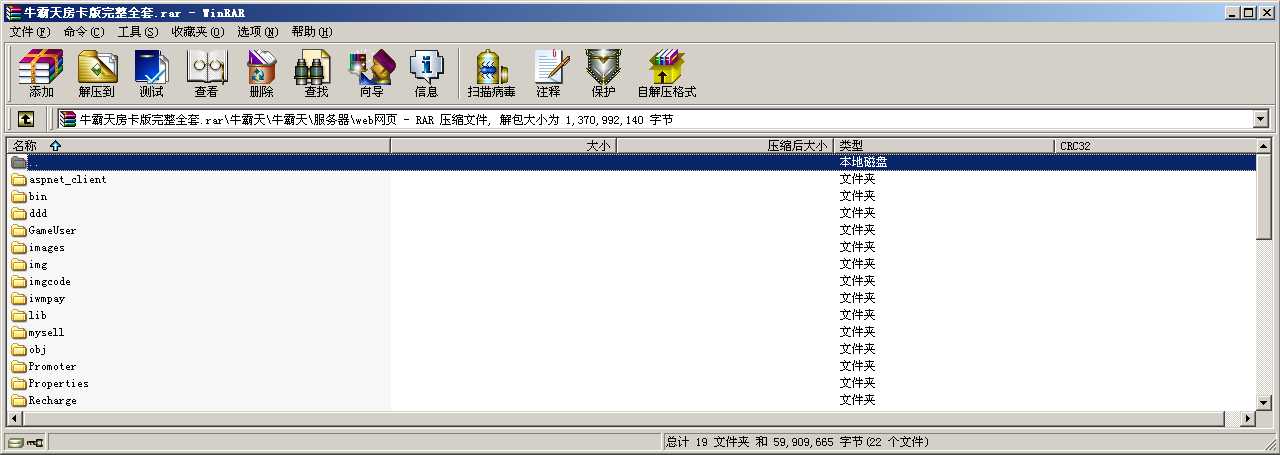Select the imgcode folder icon
The width and height of the screenshot is (1280, 455).
(x=18, y=282)
